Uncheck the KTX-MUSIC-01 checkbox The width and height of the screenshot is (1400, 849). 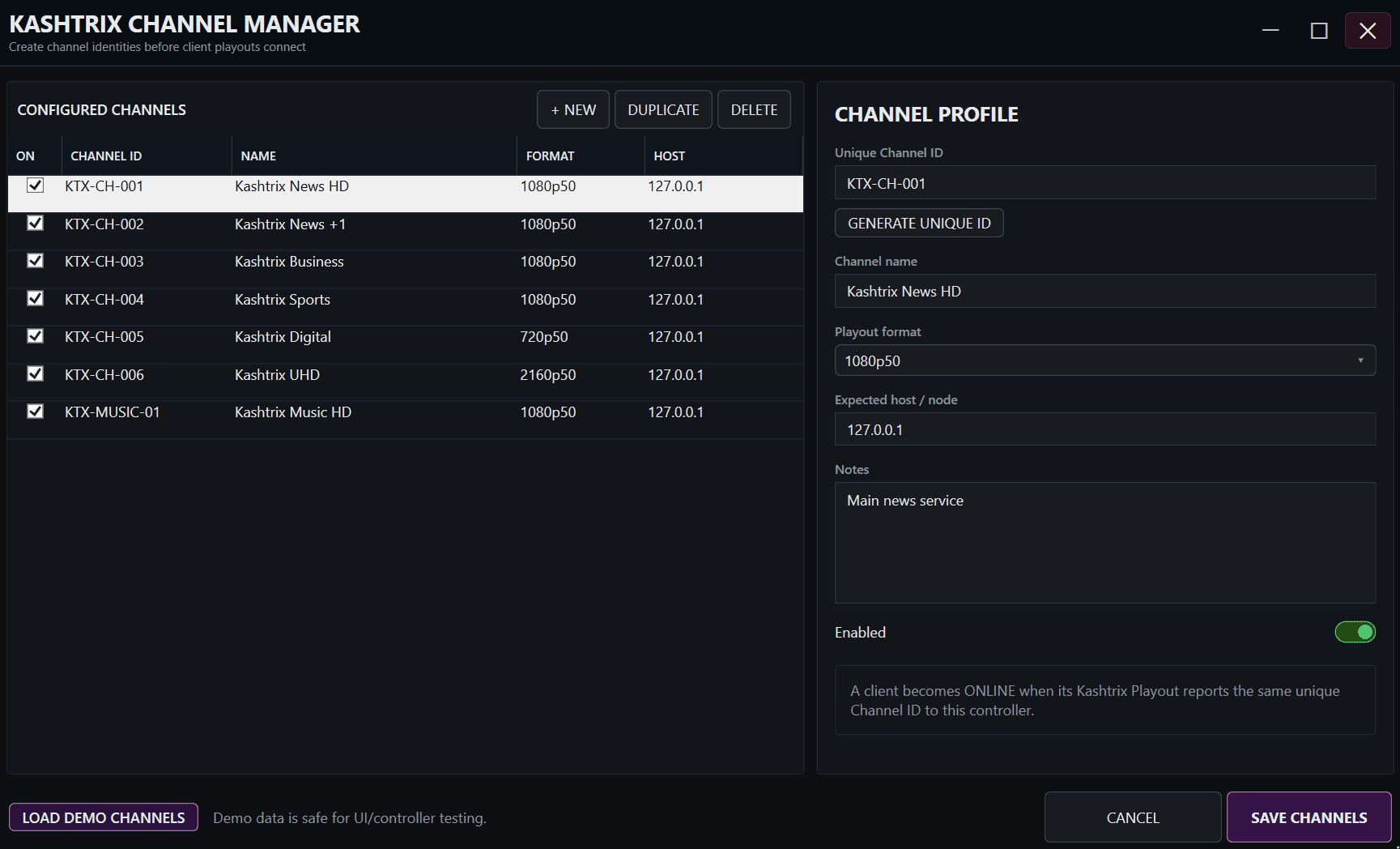pyautogui.click(x=35, y=412)
